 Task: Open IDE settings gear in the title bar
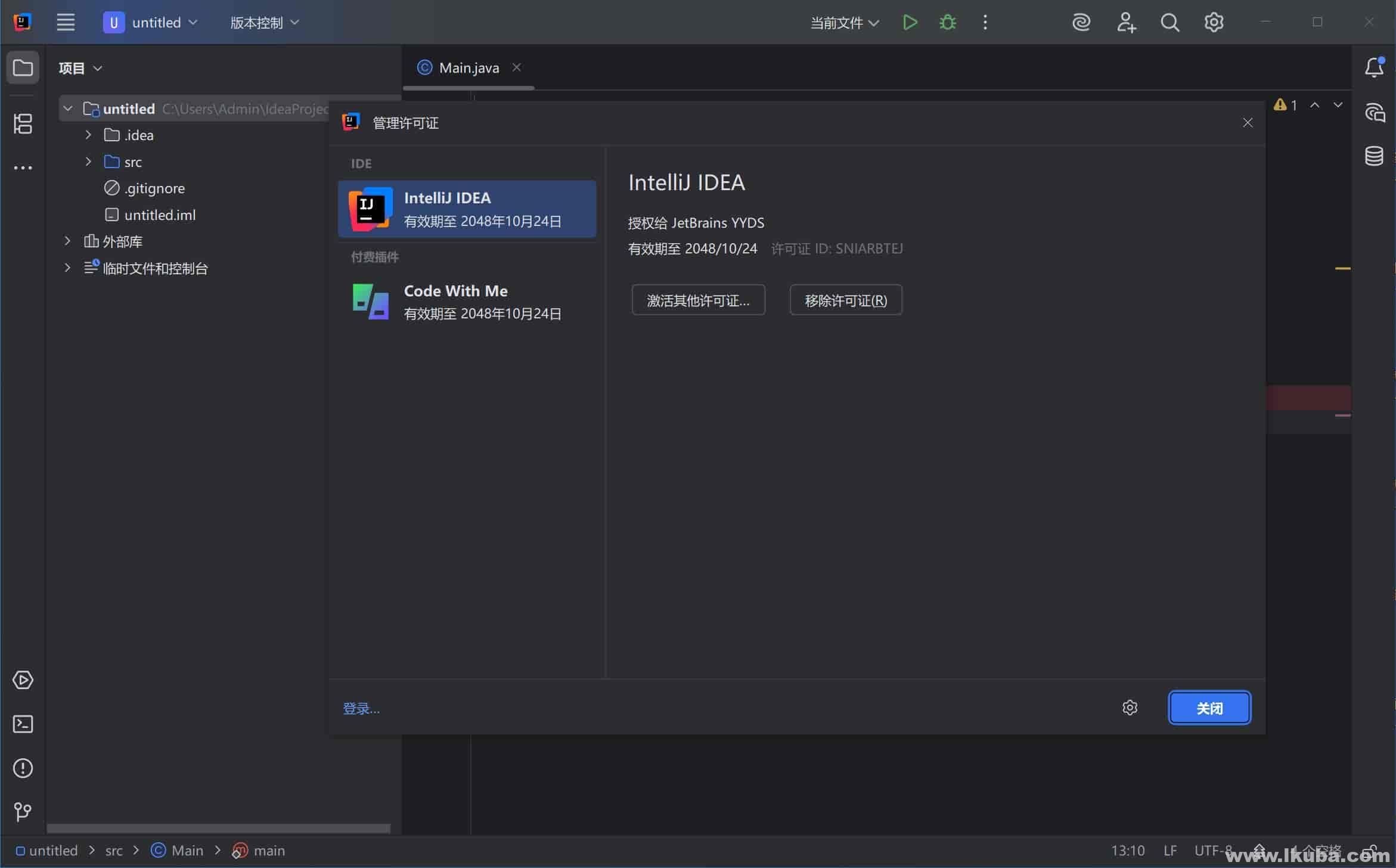(x=1214, y=23)
